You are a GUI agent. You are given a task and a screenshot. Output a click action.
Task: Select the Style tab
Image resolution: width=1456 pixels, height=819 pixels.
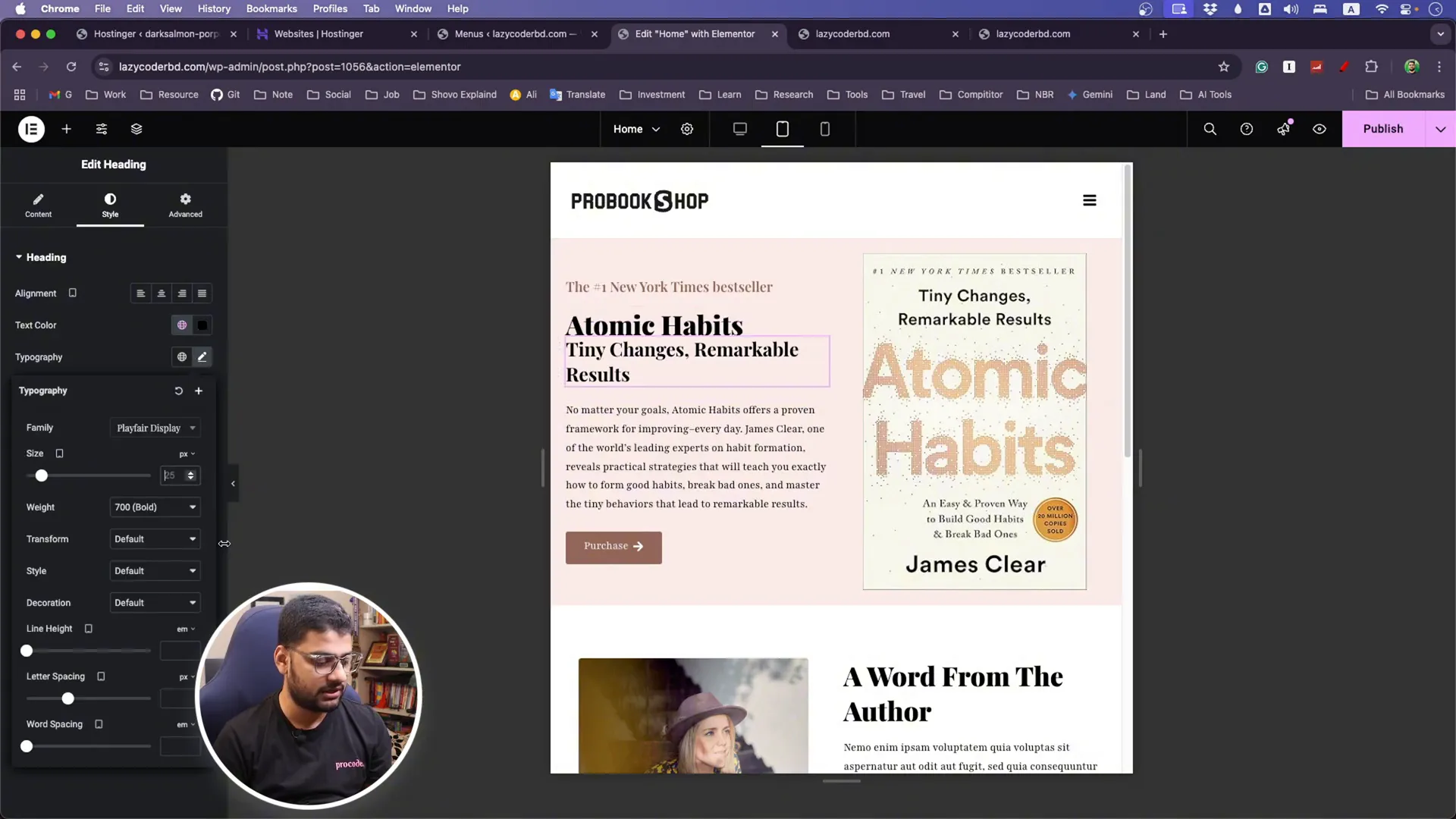110,206
